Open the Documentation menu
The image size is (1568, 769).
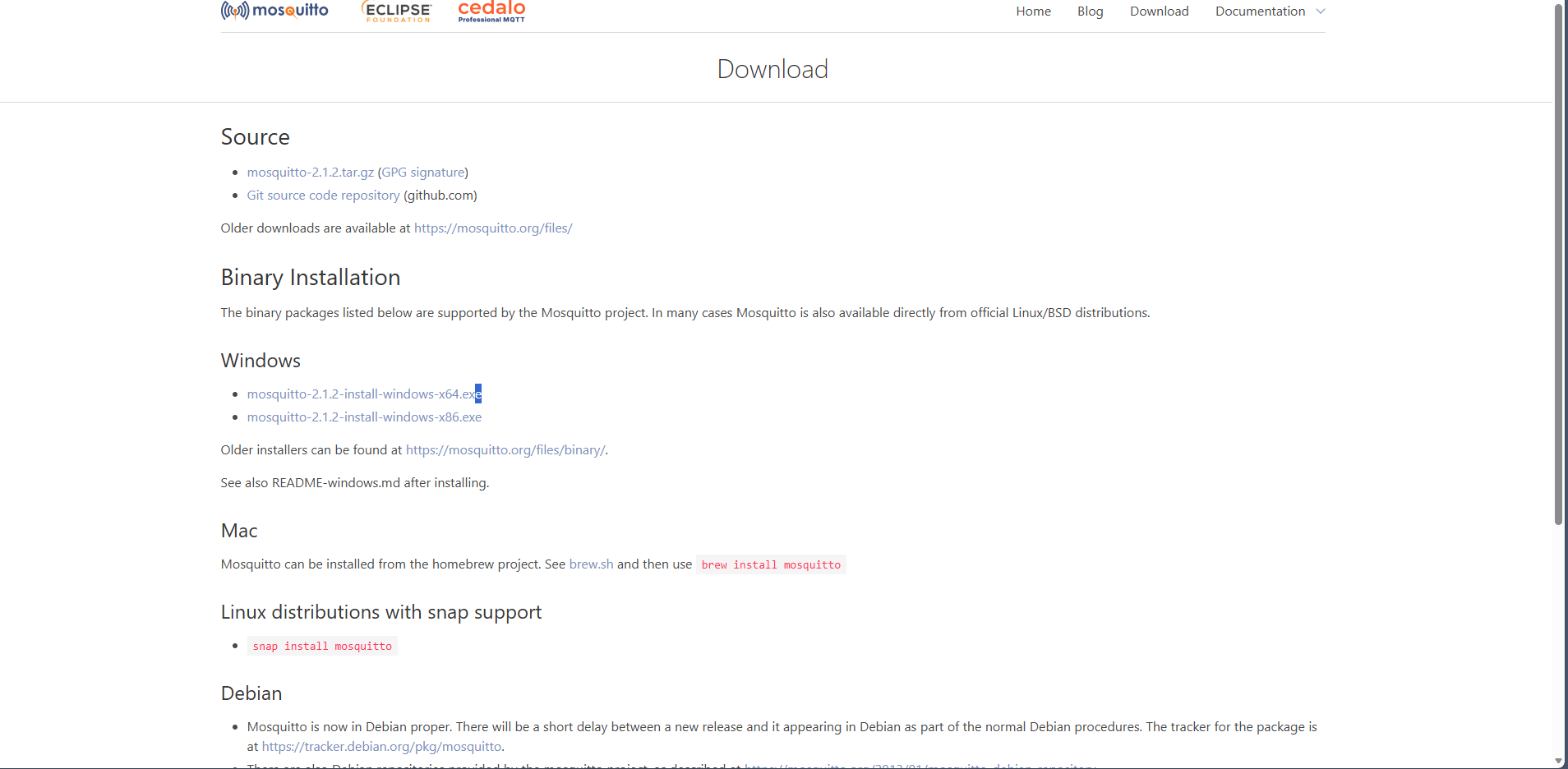click(x=1260, y=12)
